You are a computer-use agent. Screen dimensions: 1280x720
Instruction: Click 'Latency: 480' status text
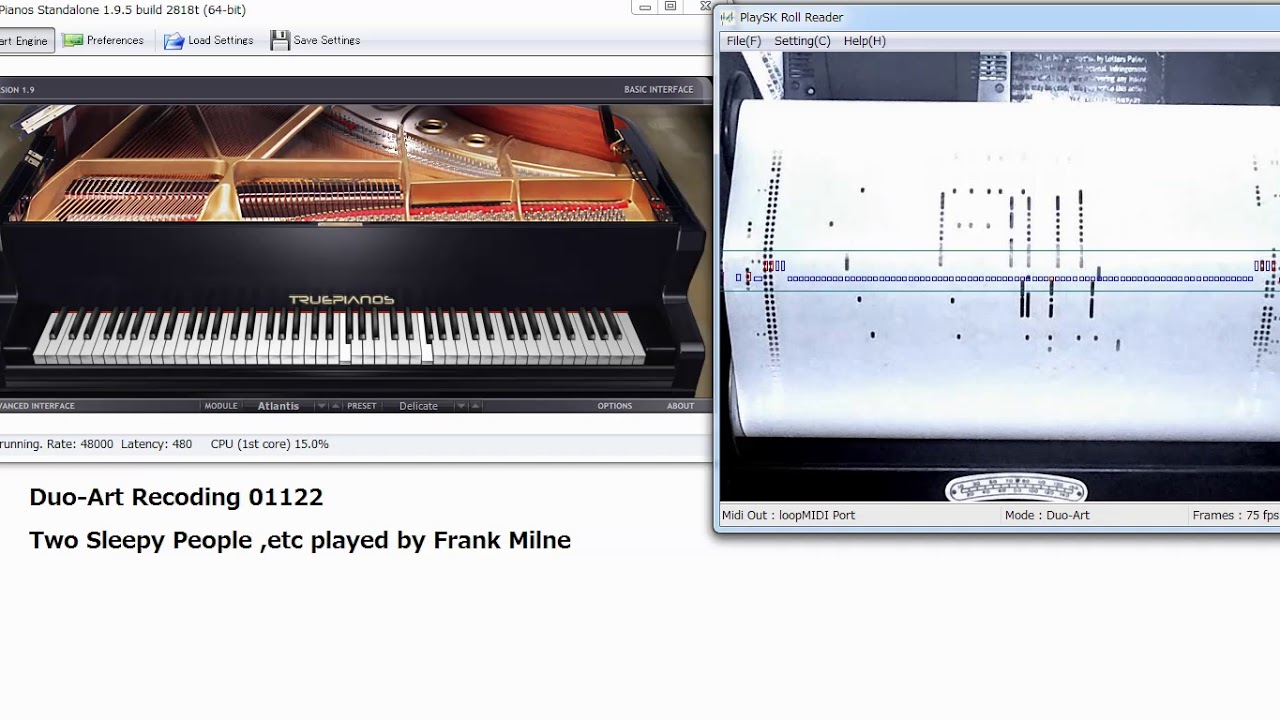coord(156,444)
